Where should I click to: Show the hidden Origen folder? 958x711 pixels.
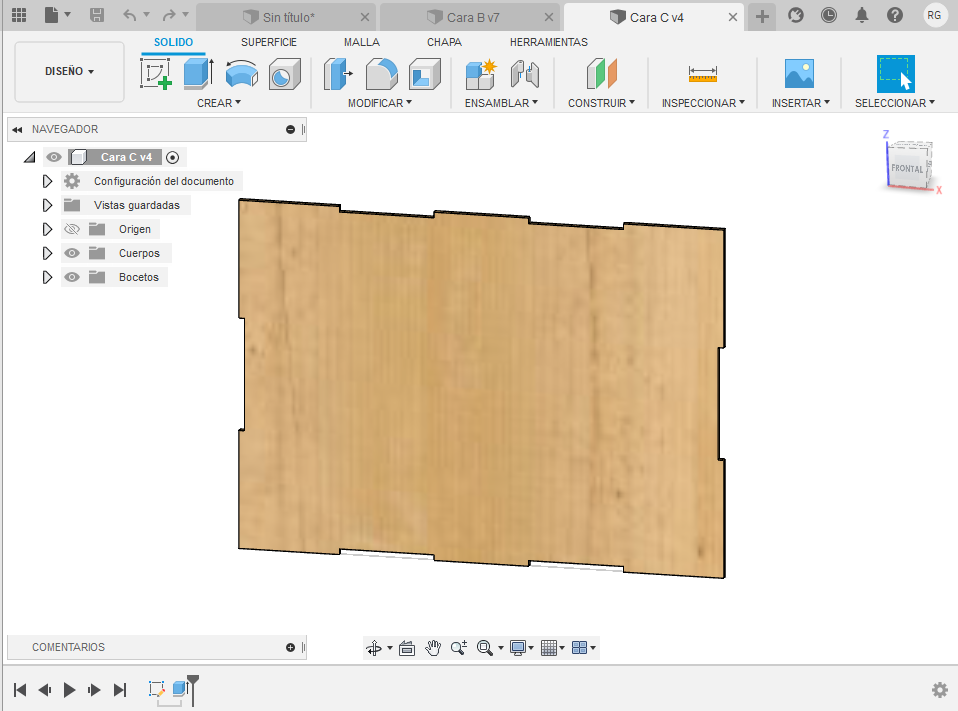[72, 230]
